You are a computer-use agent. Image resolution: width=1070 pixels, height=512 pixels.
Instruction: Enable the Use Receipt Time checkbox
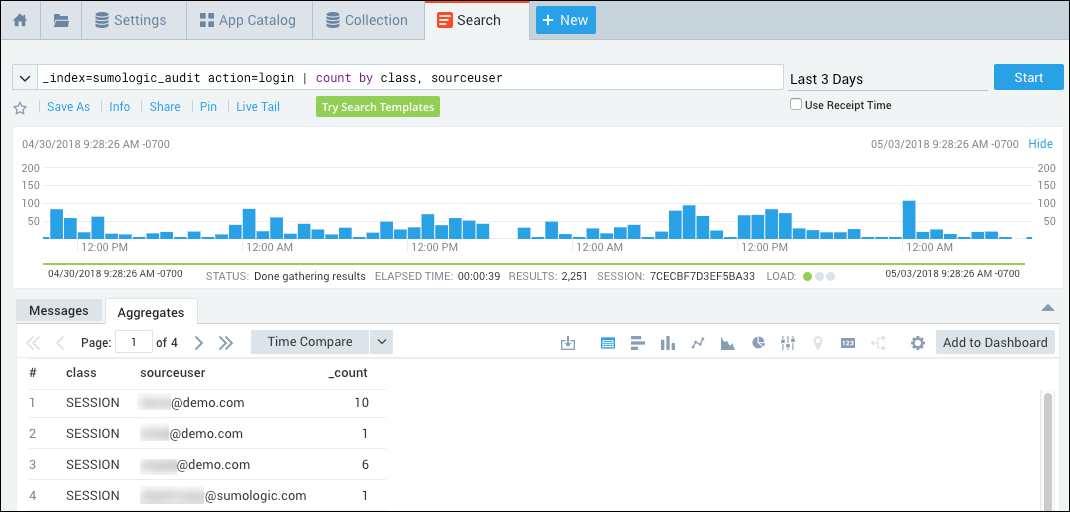click(x=796, y=105)
